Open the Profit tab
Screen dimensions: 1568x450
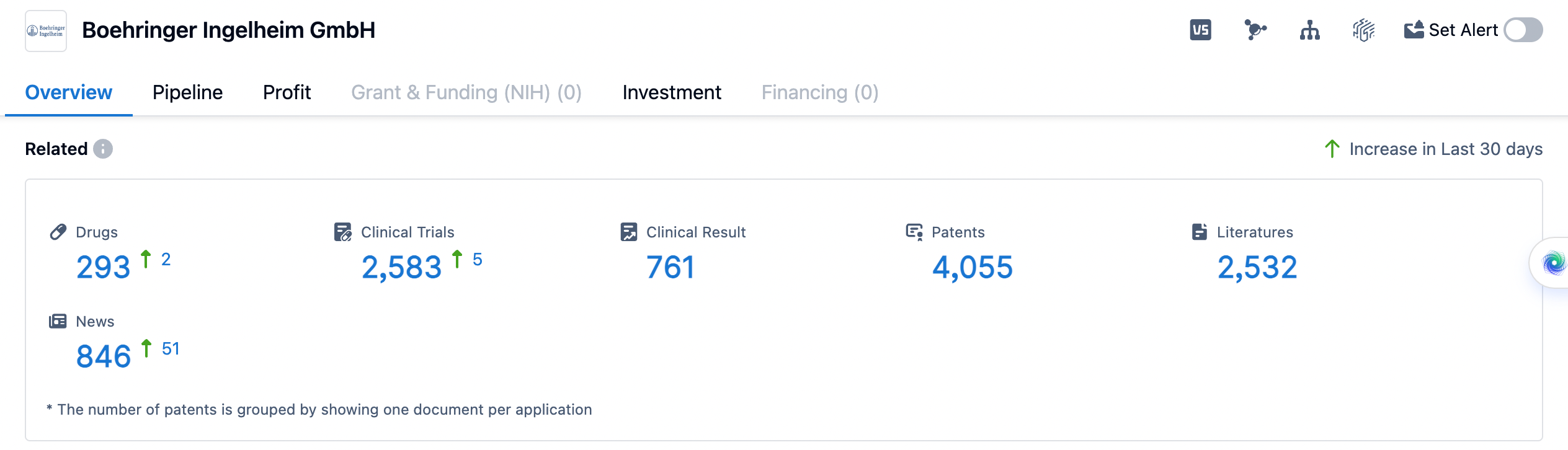coord(287,92)
